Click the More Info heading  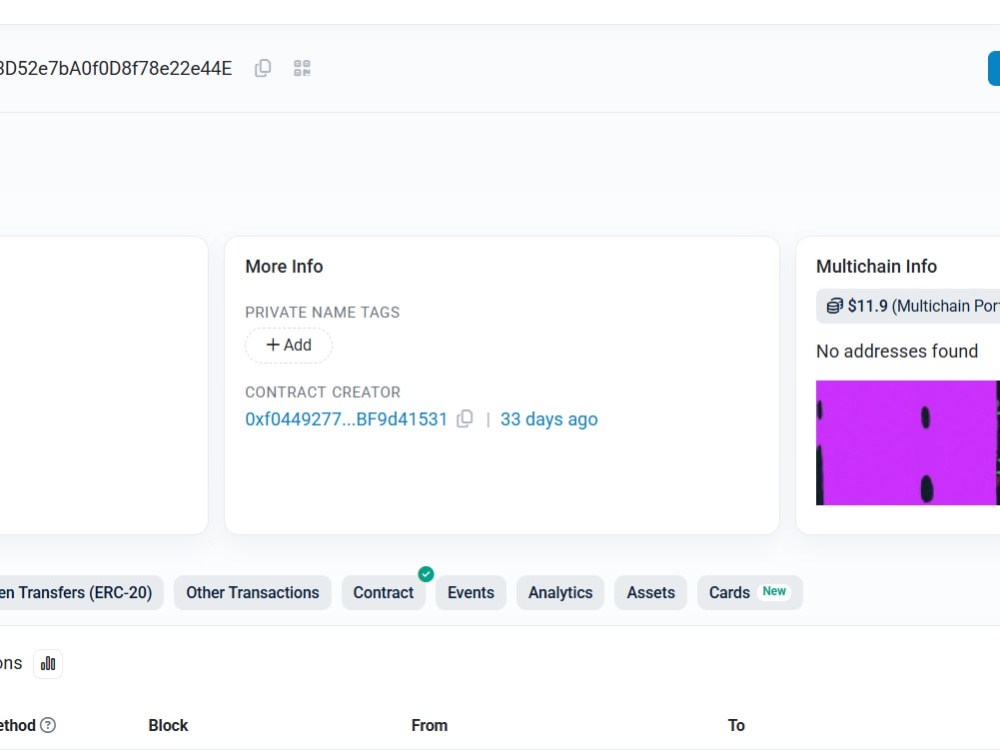pos(284,267)
